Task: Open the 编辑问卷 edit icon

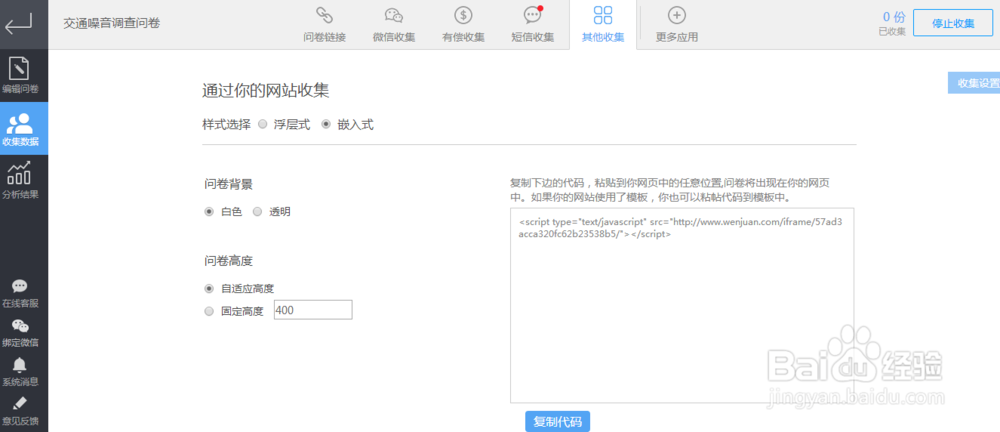Action: pos(20,68)
